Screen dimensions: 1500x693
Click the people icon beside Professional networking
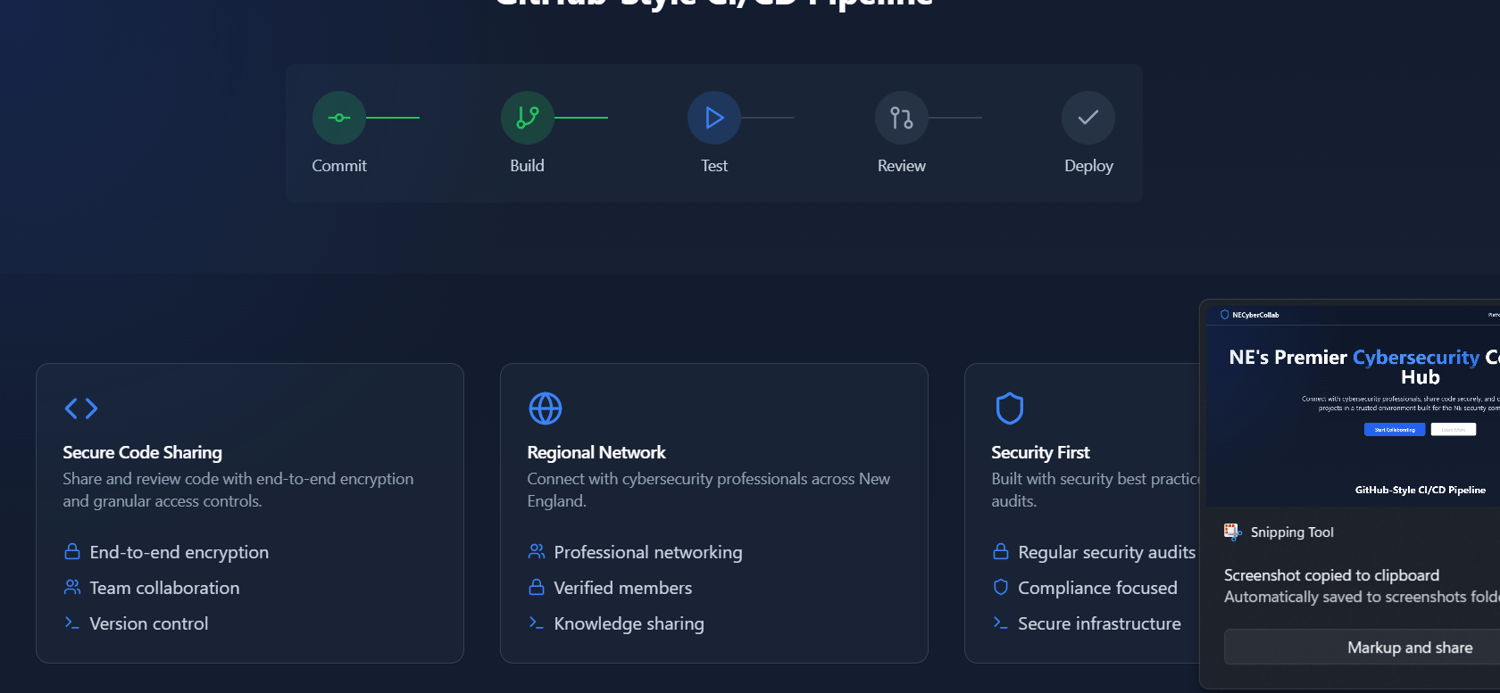pyautogui.click(x=536, y=552)
